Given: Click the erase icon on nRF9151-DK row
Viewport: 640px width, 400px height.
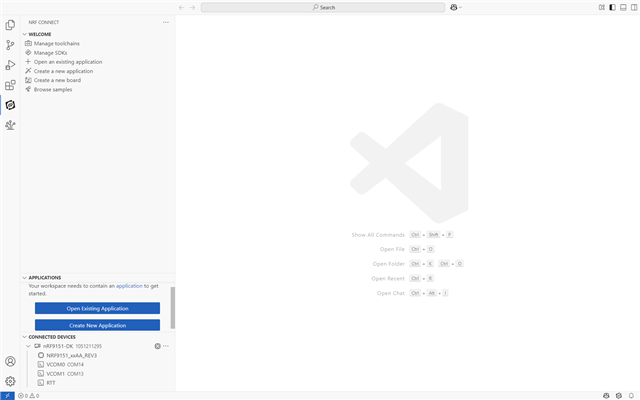Looking at the screenshot, I should (x=158, y=346).
